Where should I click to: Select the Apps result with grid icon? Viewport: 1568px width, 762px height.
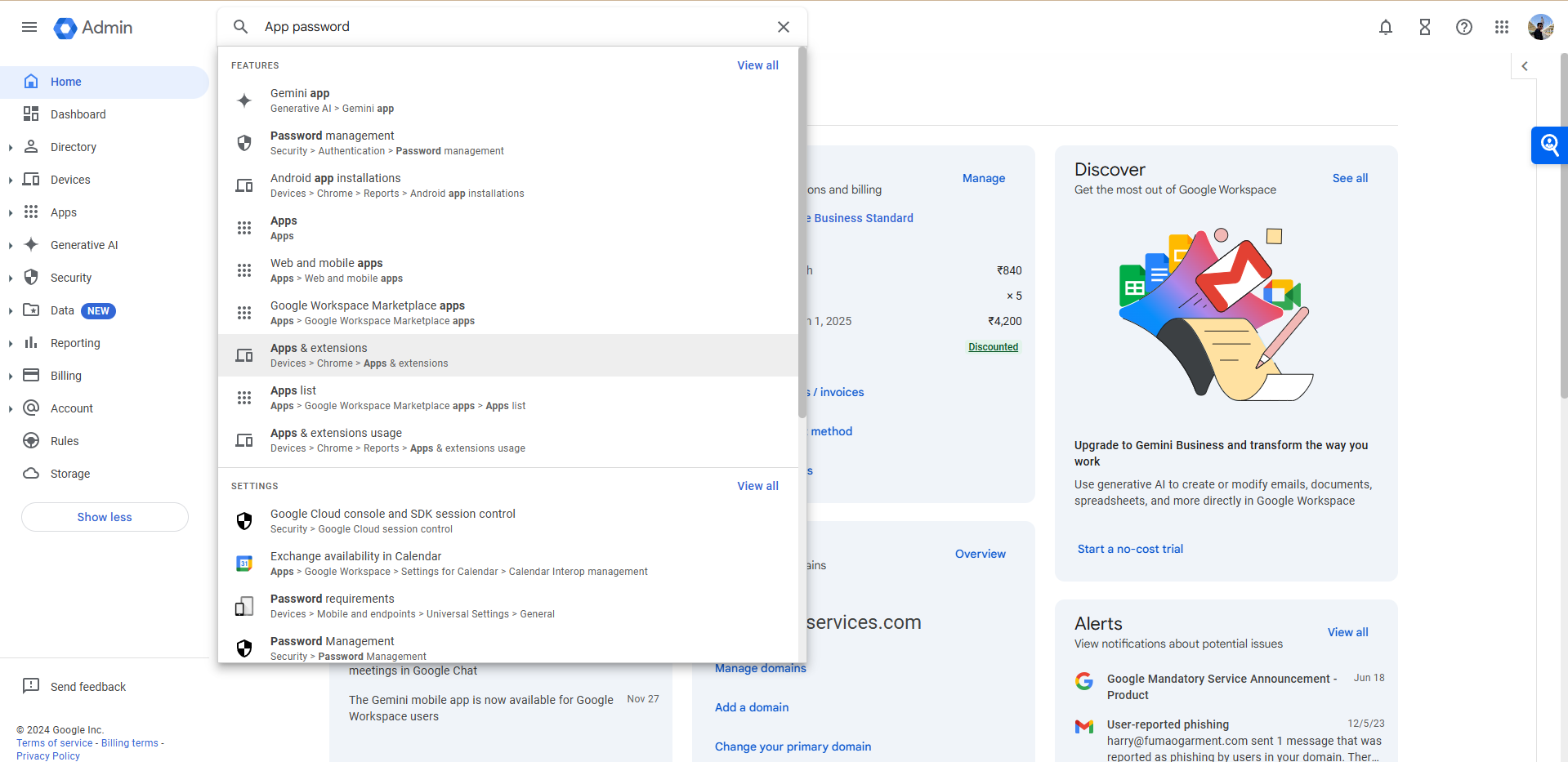coord(508,228)
